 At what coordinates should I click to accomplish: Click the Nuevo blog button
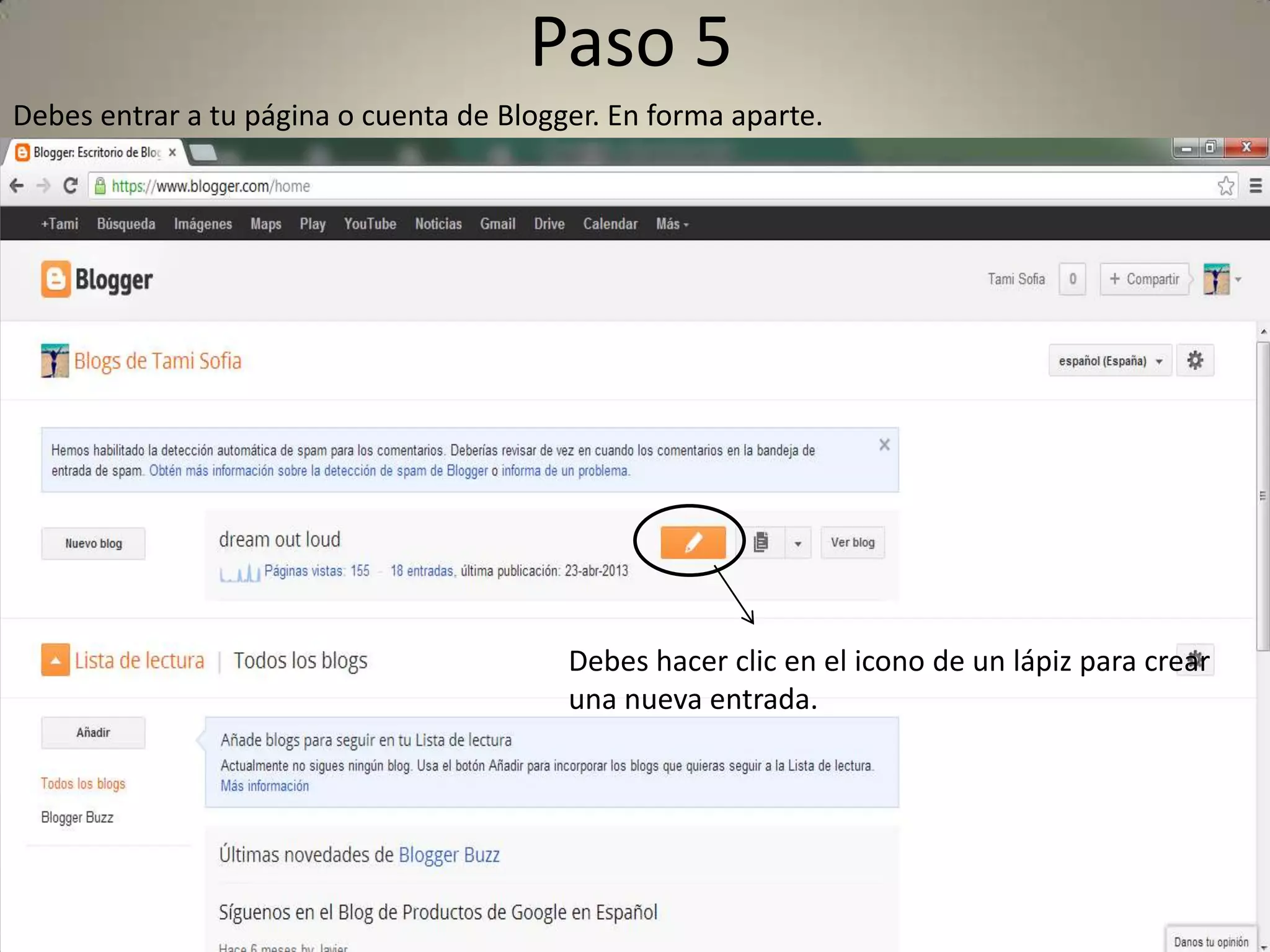pos(94,544)
